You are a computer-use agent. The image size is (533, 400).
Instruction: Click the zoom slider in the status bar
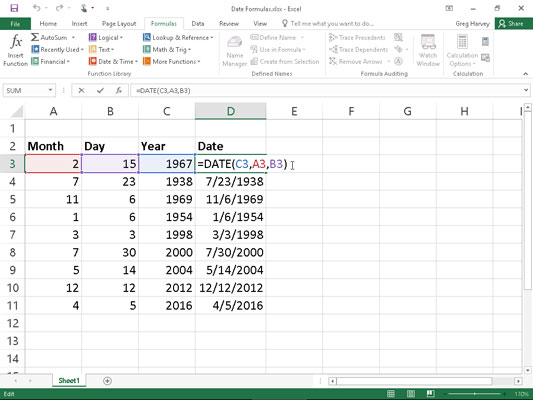click(x=474, y=394)
